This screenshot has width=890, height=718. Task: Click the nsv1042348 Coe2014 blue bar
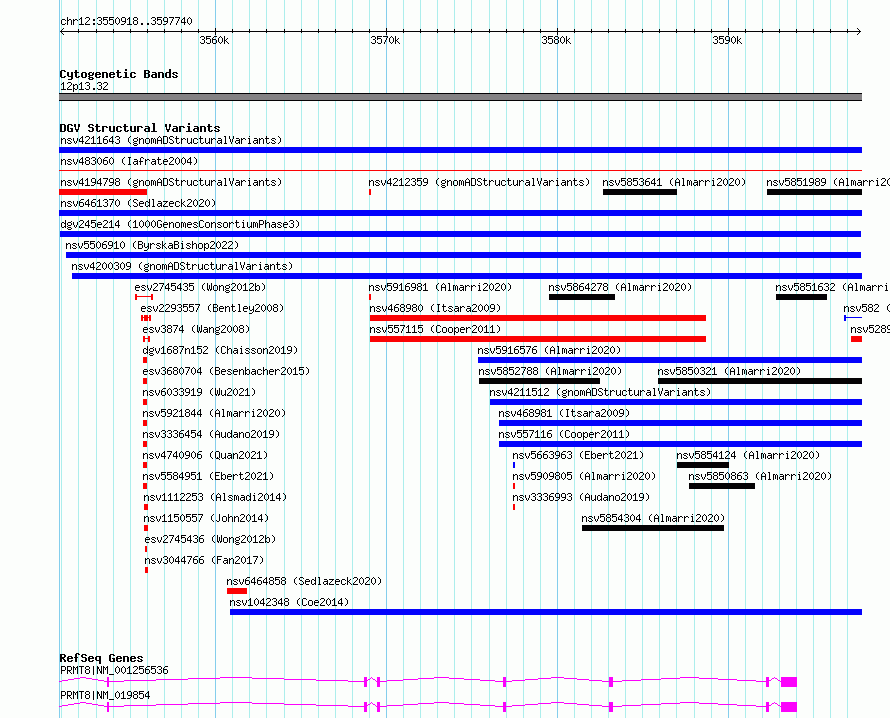pyautogui.click(x=545, y=612)
